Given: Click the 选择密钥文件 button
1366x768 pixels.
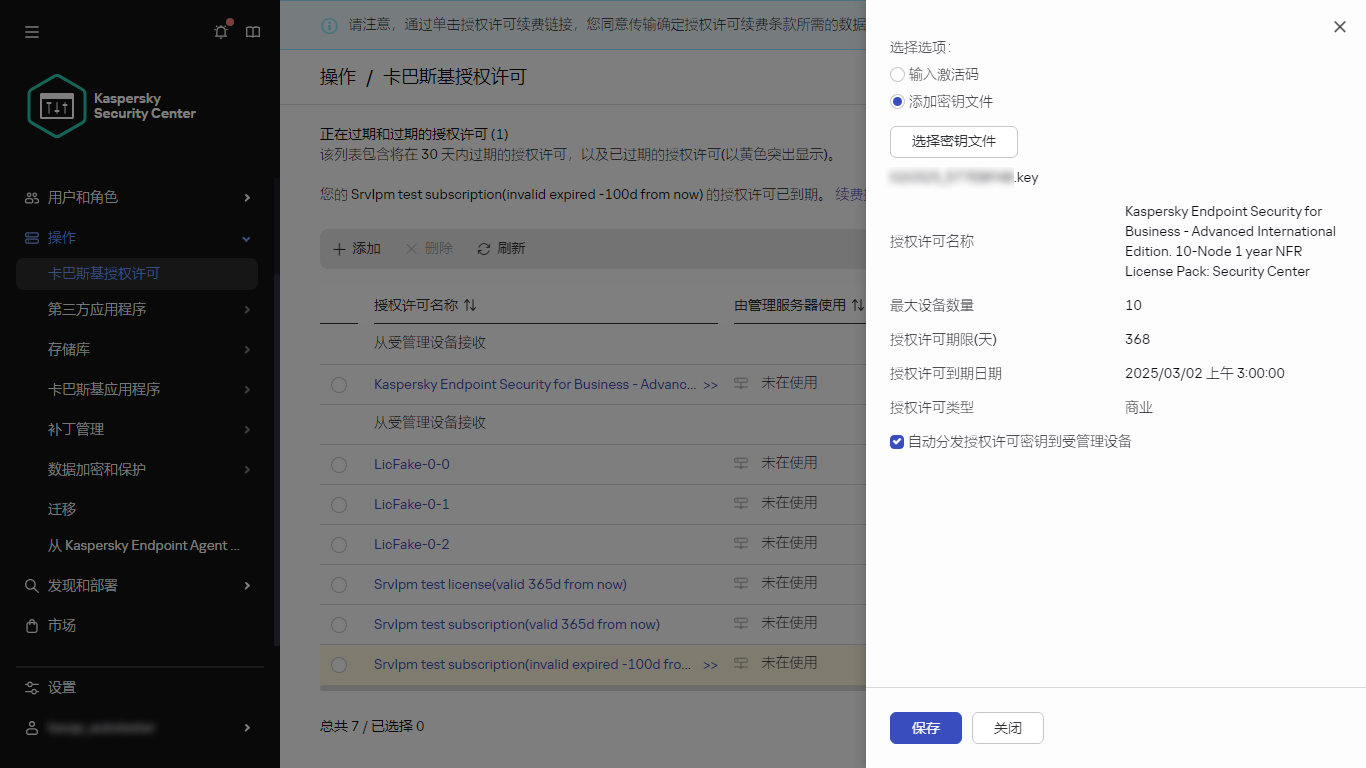Looking at the screenshot, I should pos(953,142).
